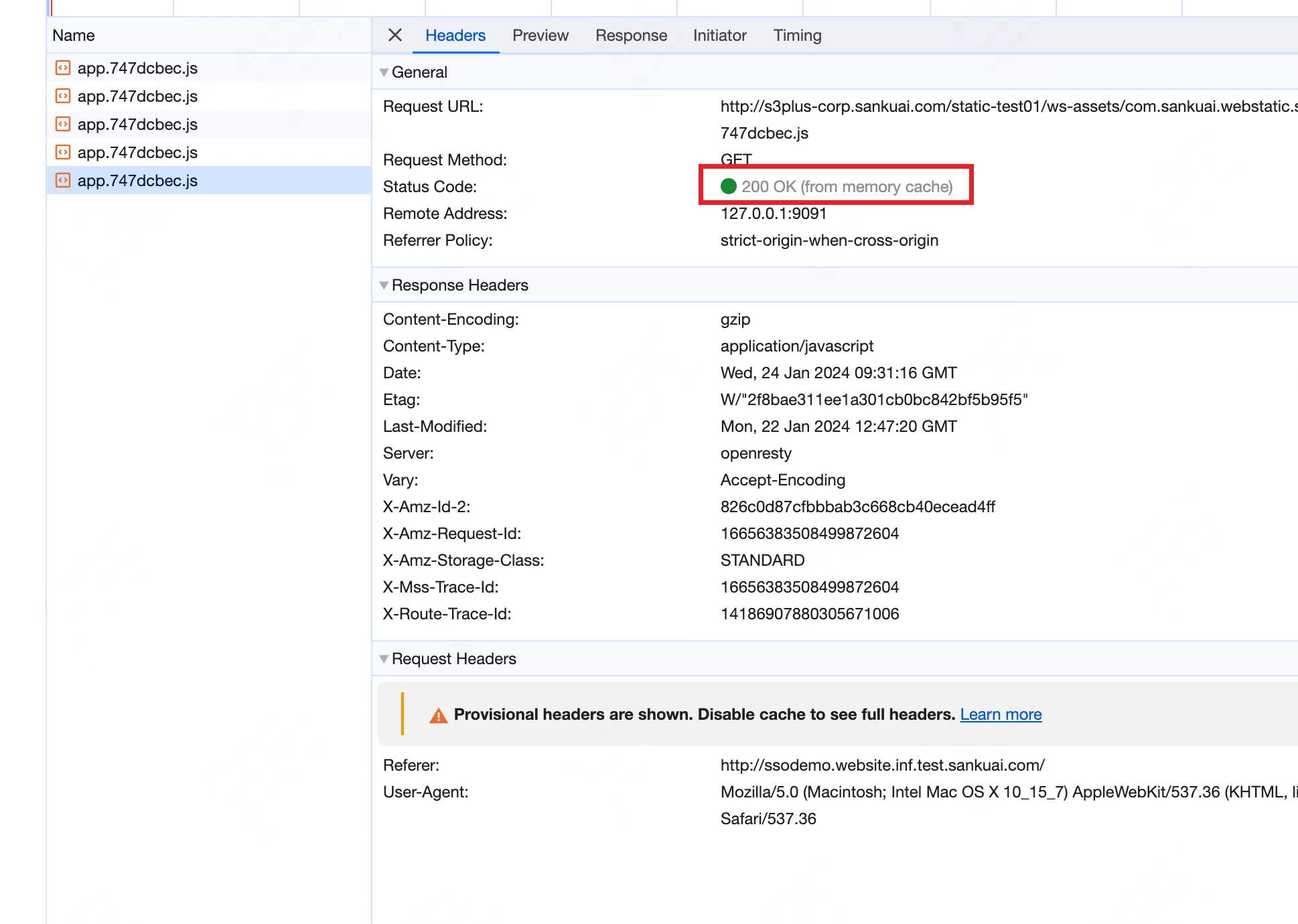Collapse the Response Headers section
Screen dimensions: 1298x924
[x=384, y=285]
